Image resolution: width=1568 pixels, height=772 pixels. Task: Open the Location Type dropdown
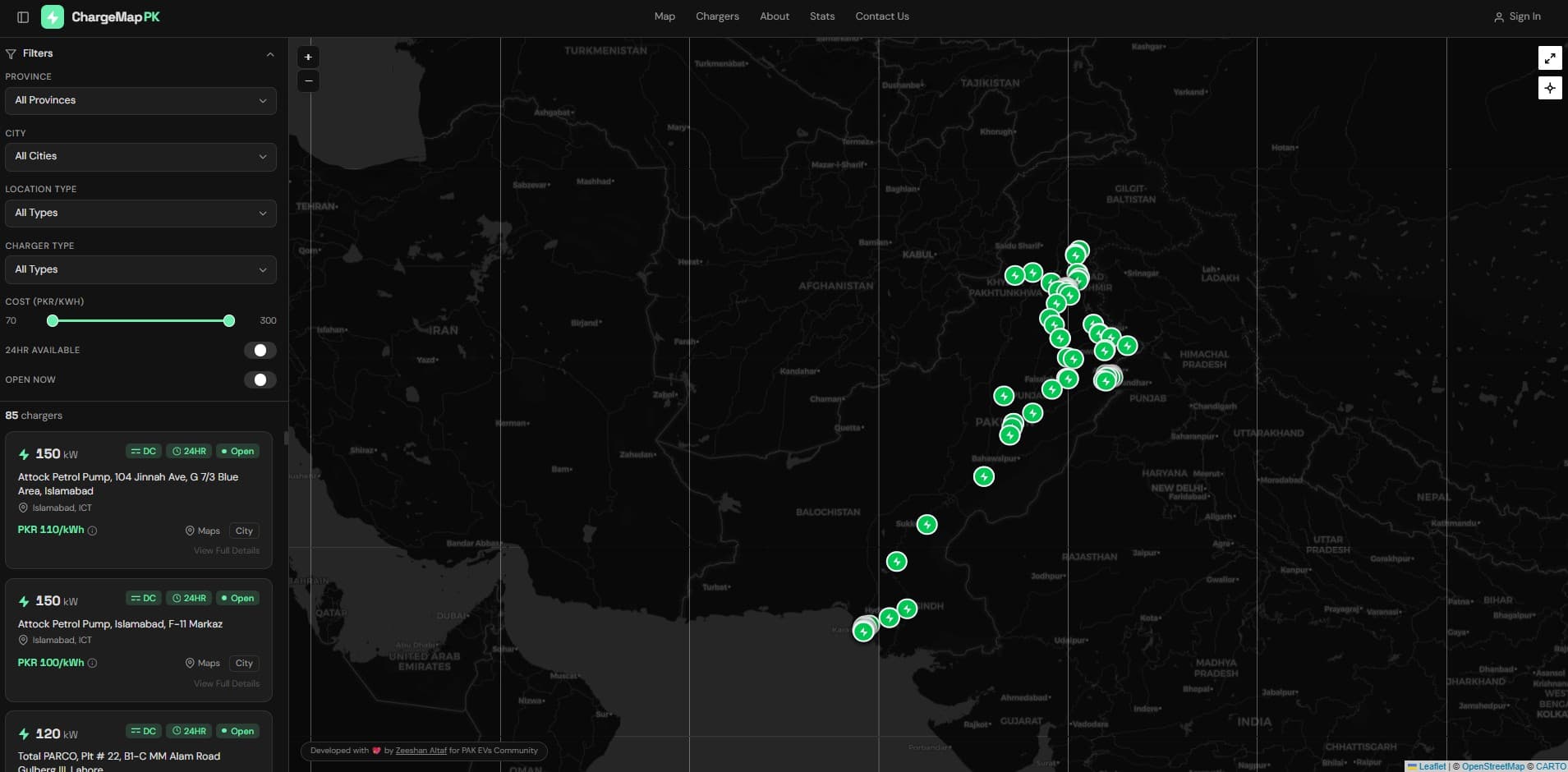[140, 213]
